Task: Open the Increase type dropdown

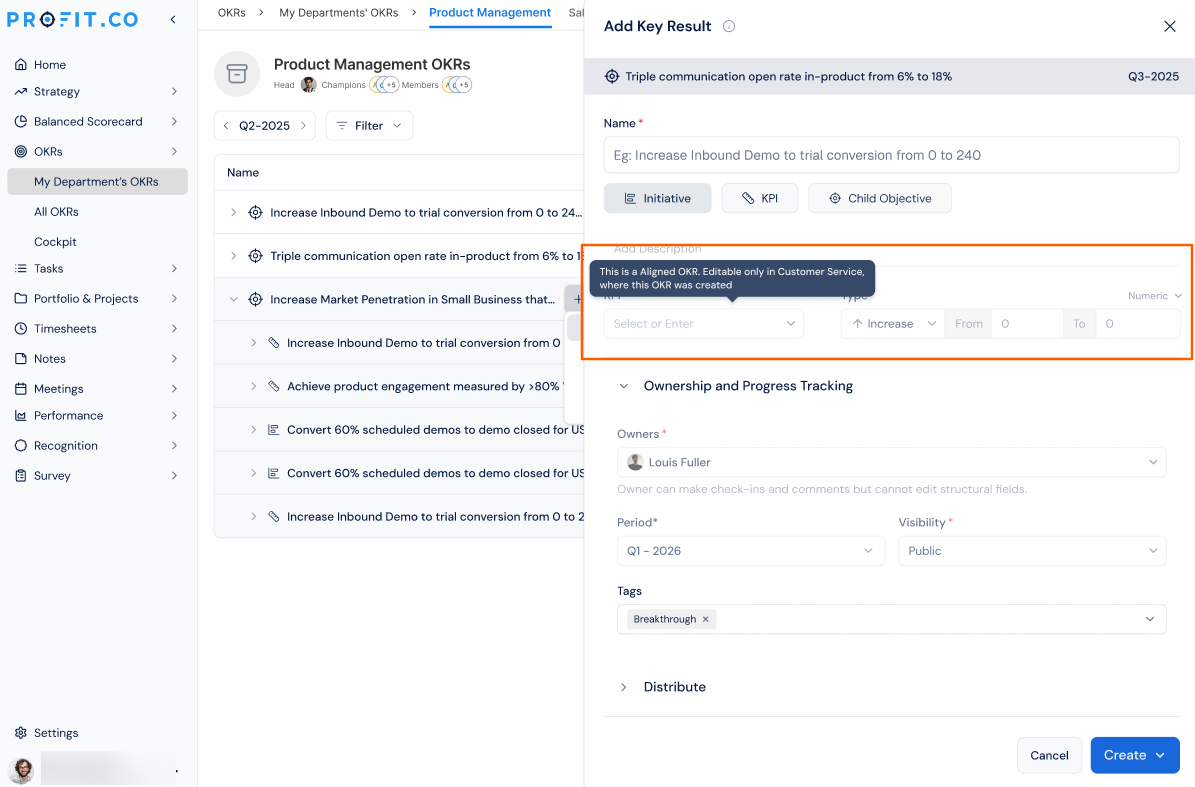Action: (893, 324)
